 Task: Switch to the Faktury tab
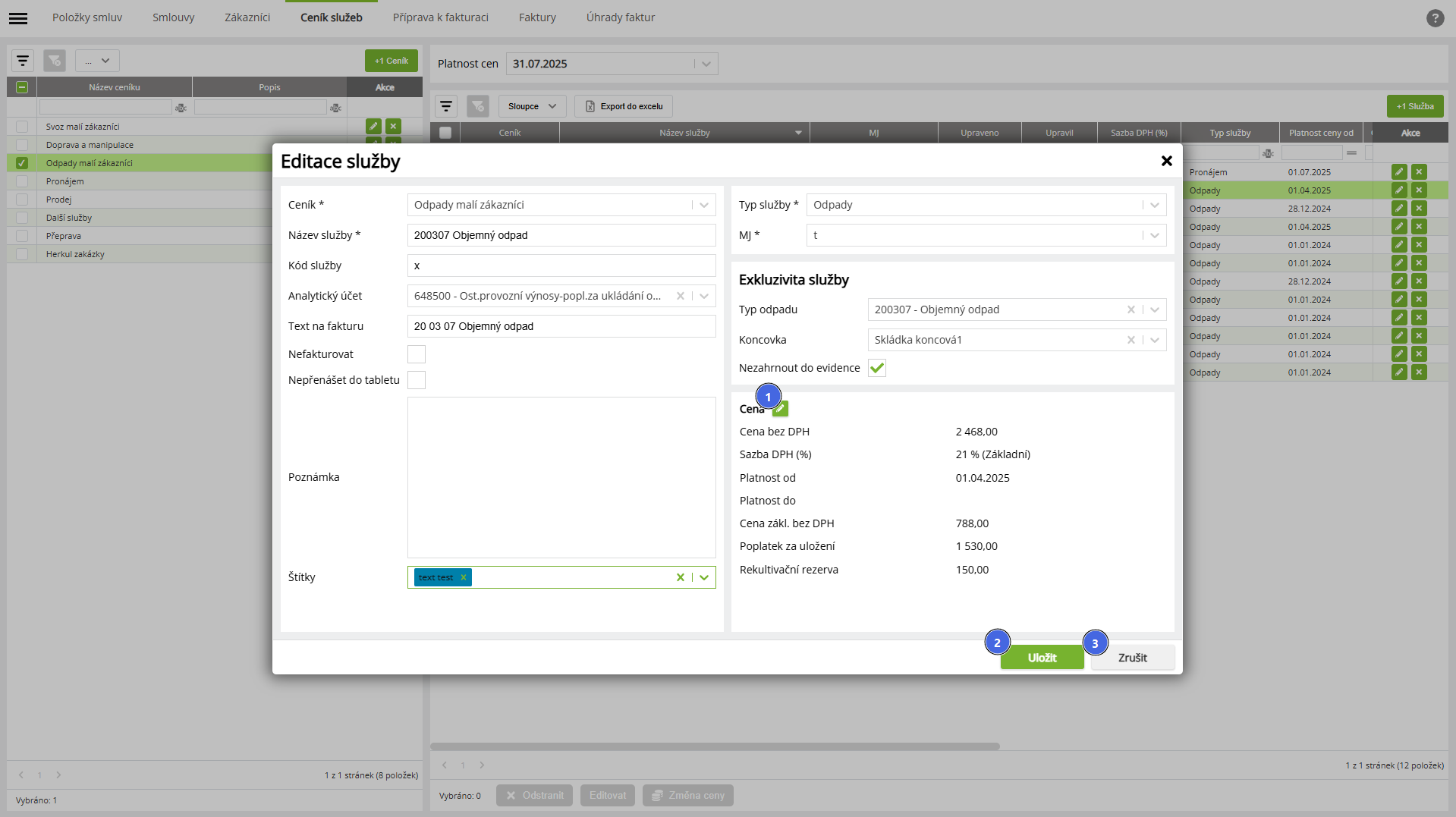[x=537, y=17]
